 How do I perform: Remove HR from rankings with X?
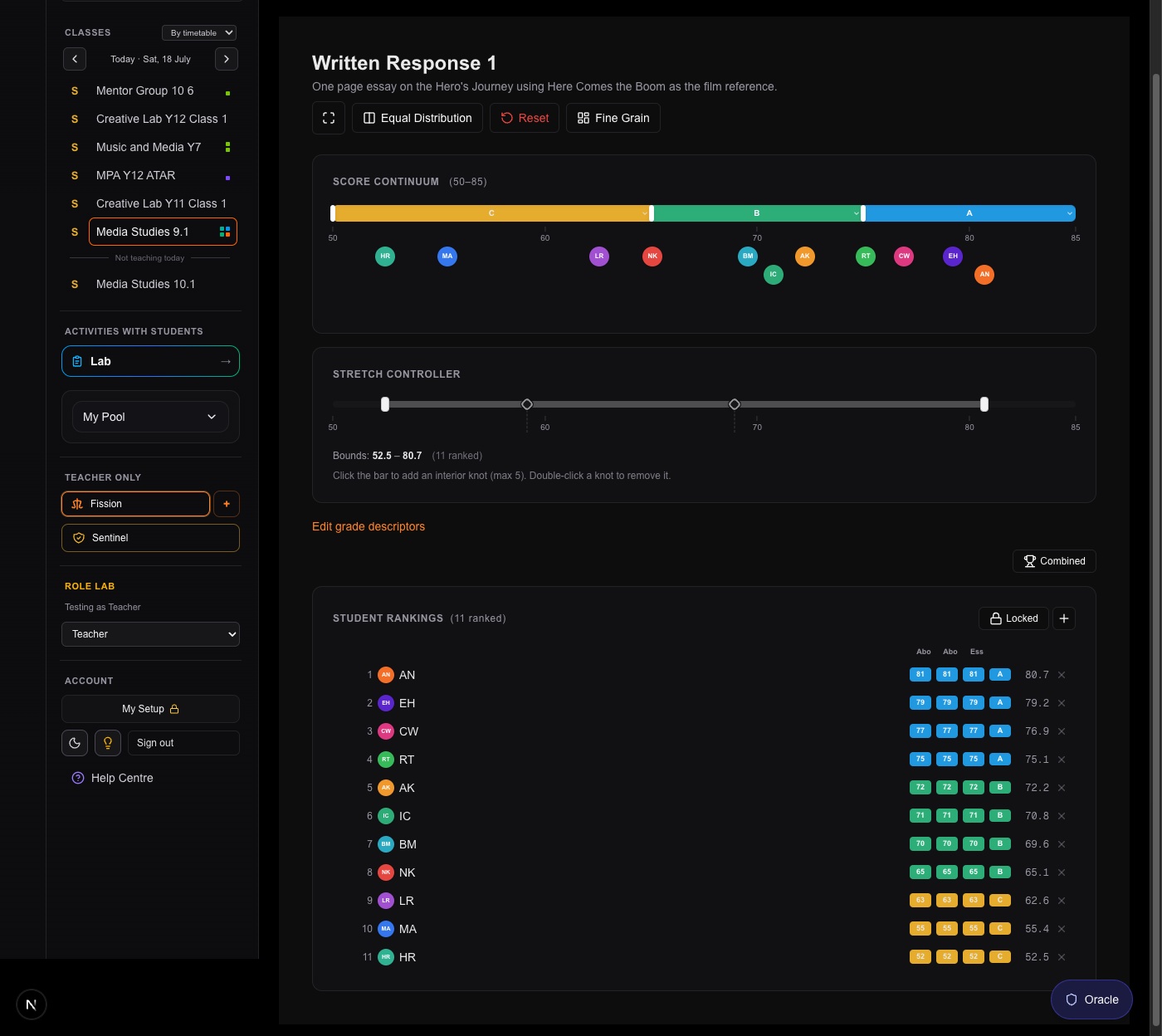coord(1062,957)
